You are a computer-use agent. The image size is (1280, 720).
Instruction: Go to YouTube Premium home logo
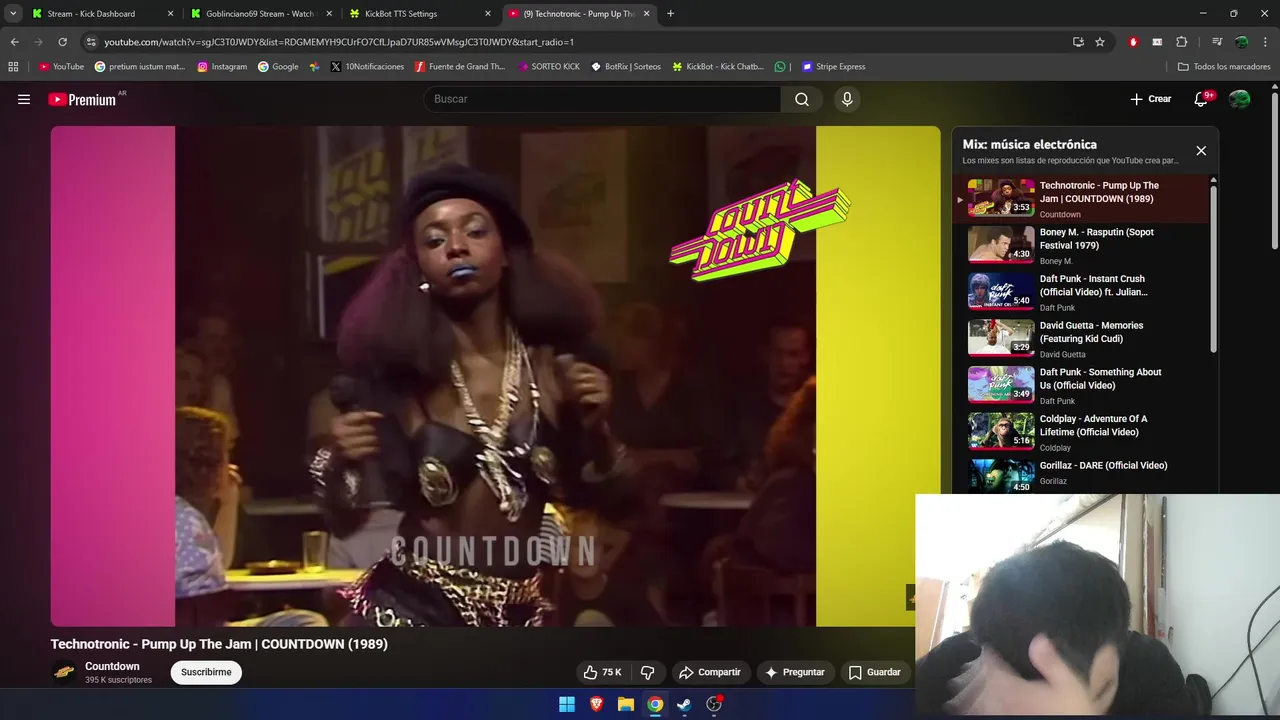(x=82, y=99)
